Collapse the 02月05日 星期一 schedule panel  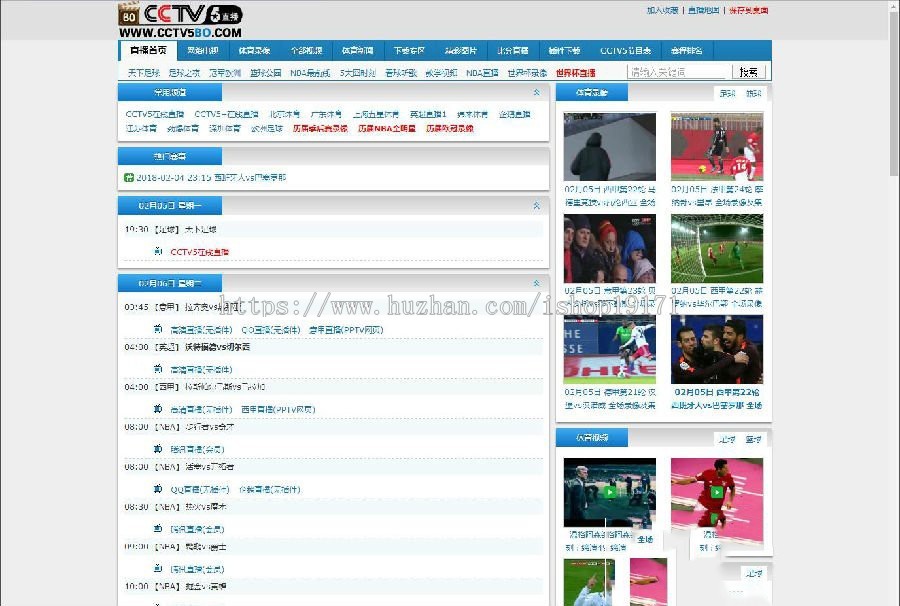click(x=537, y=205)
